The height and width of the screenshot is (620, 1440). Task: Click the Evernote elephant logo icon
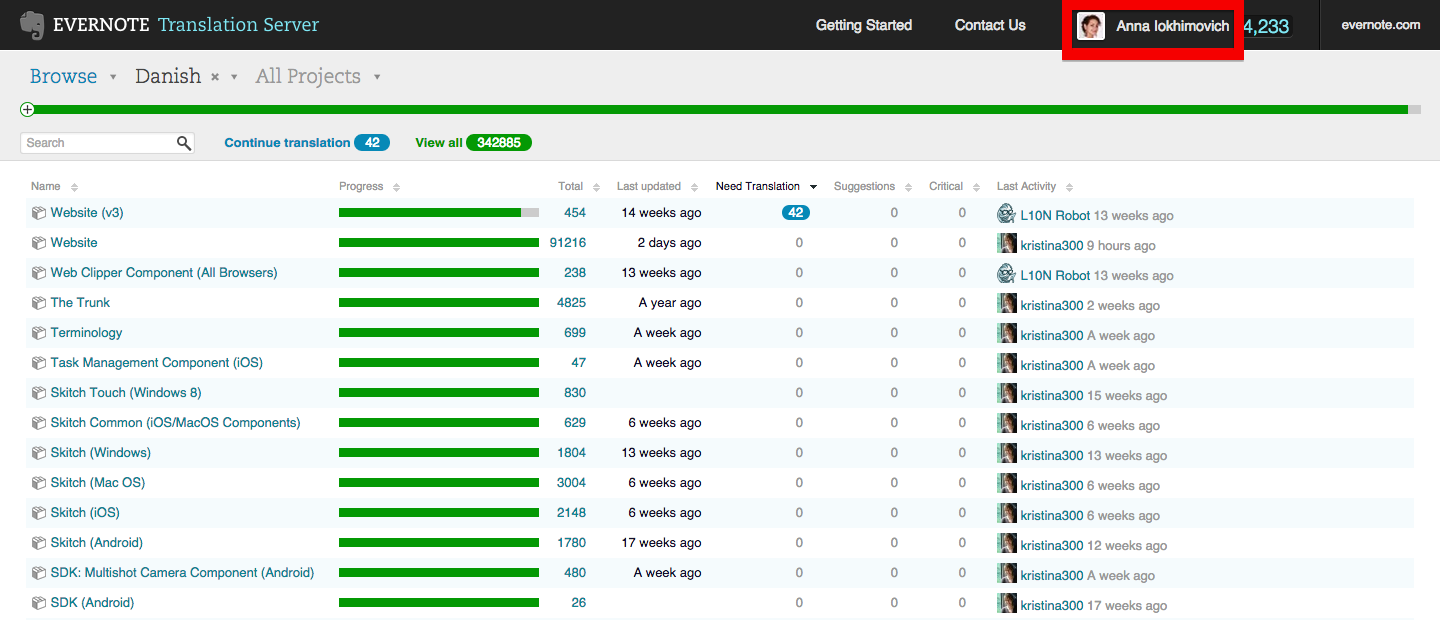coord(32,25)
